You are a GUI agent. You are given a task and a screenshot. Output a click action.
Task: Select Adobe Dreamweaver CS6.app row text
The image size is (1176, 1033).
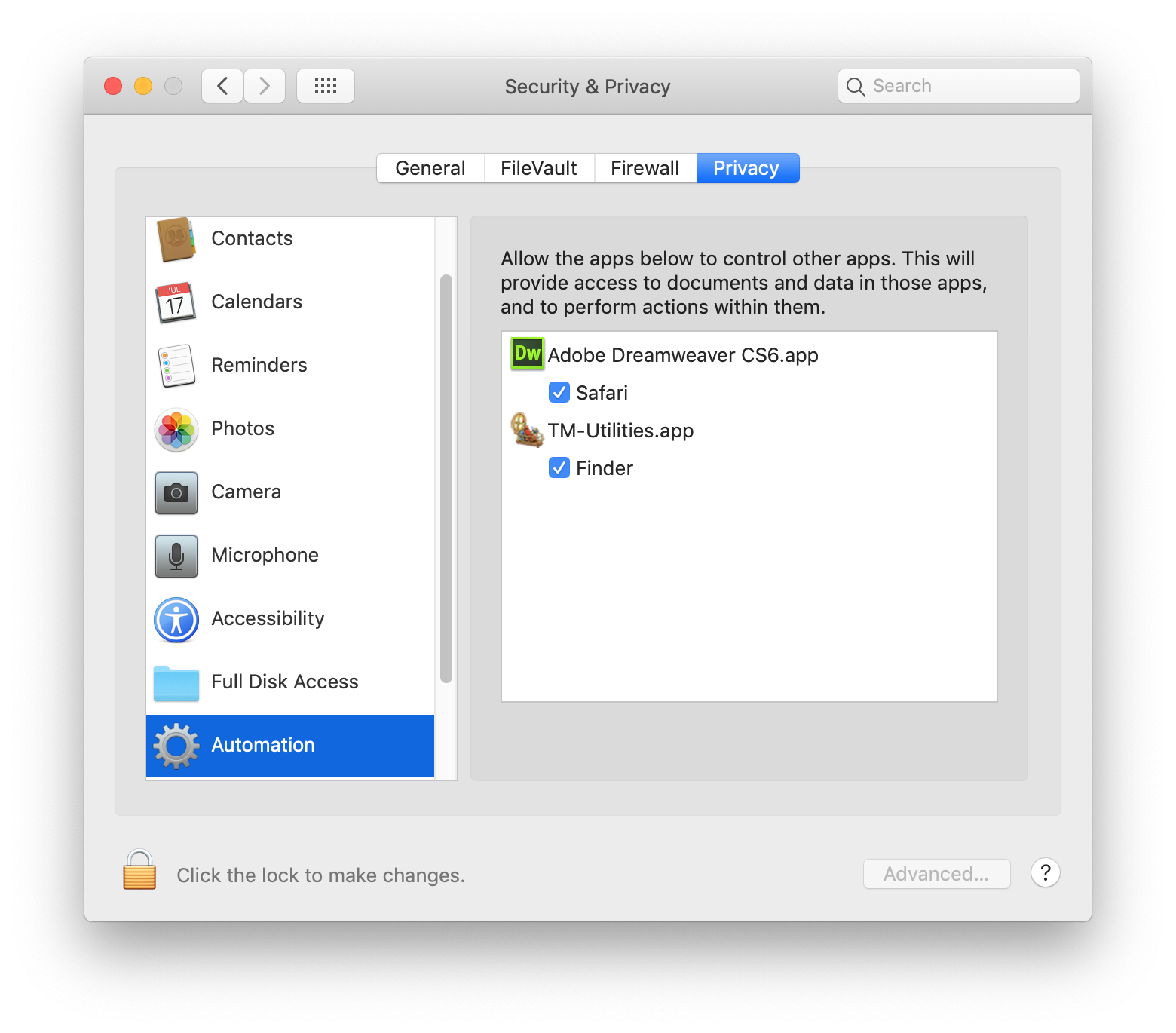(x=683, y=355)
